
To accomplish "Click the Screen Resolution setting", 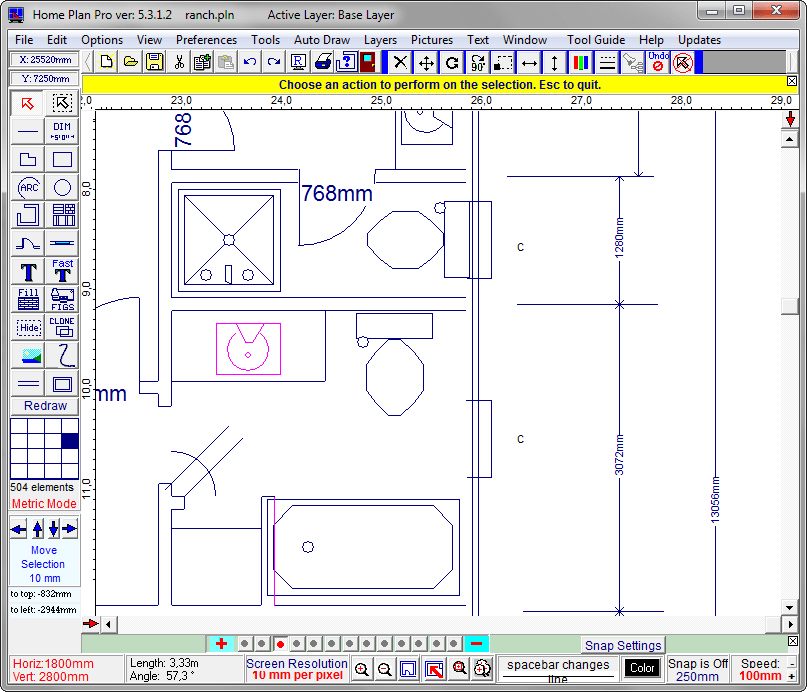I will click(297, 669).
